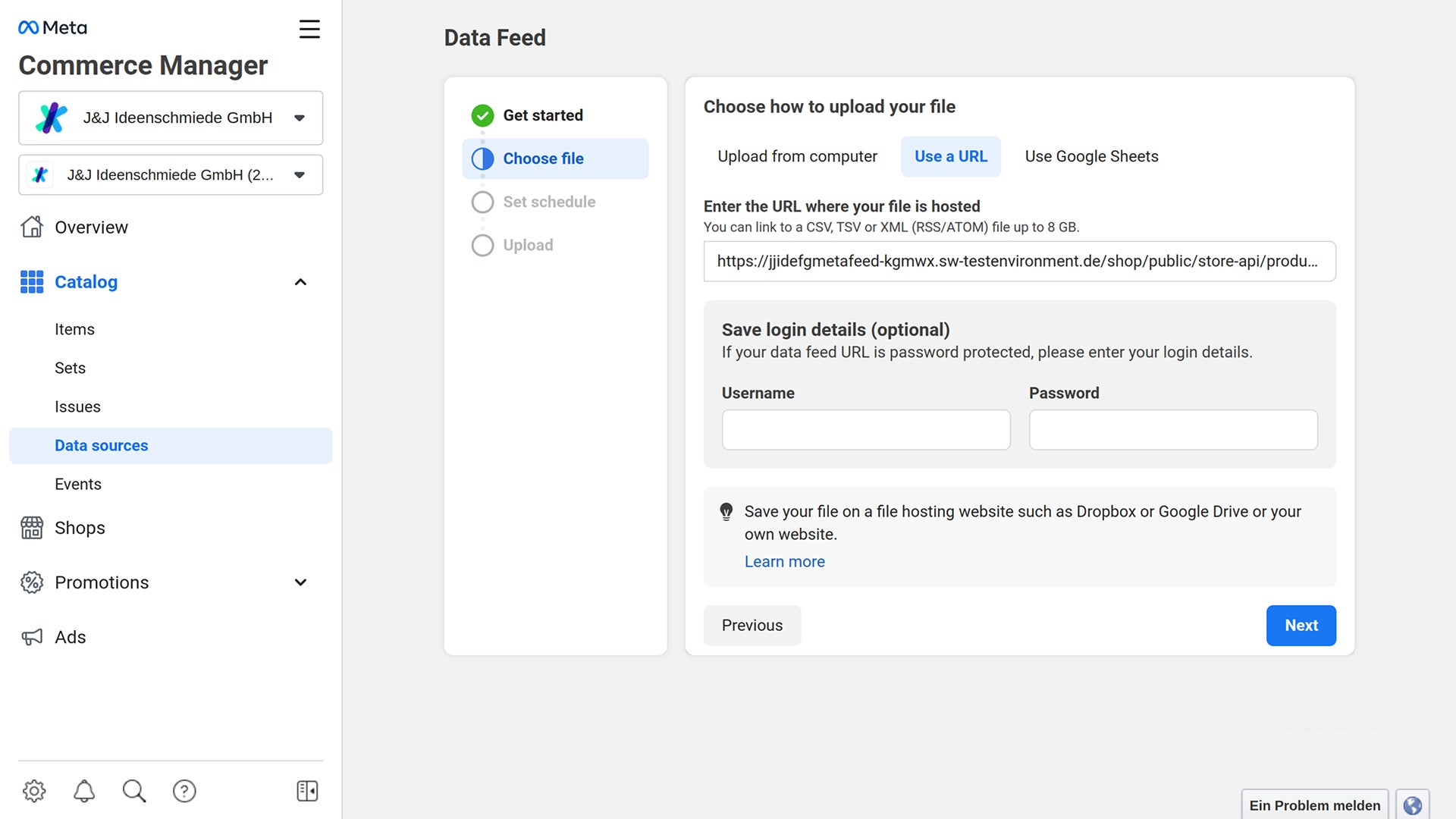This screenshot has width=1456, height=819.
Task: Click the lightbulb tip icon
Action: 726,512
